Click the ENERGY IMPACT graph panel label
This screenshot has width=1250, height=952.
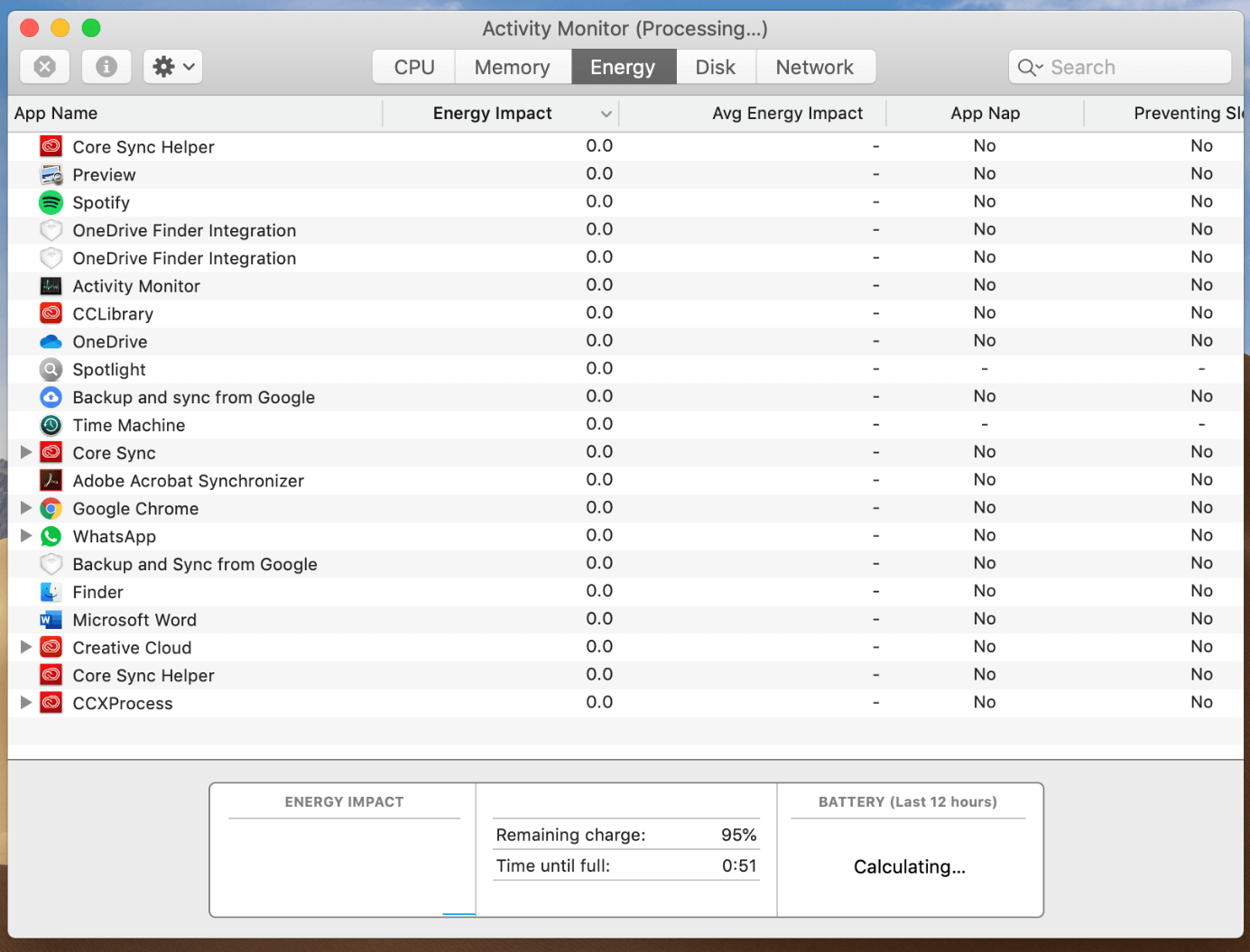click(344, 801)
